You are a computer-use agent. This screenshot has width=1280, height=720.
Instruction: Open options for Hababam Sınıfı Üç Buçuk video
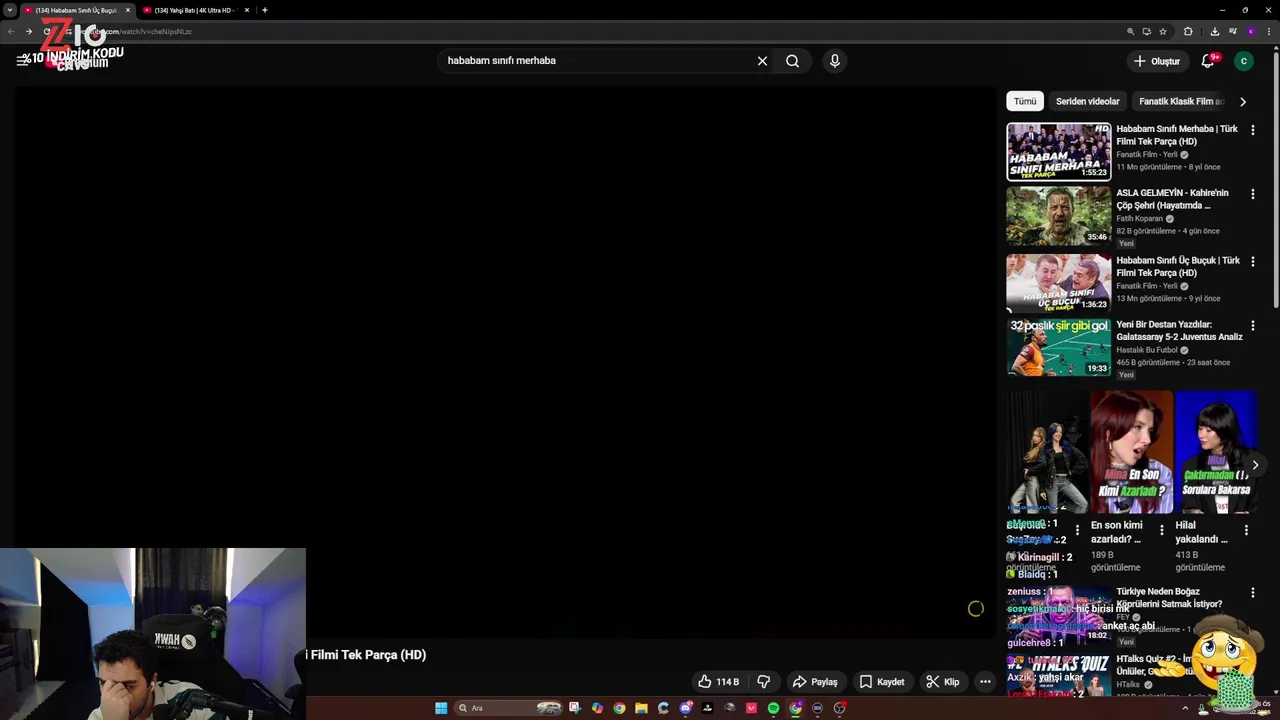tap(1253, 261)
